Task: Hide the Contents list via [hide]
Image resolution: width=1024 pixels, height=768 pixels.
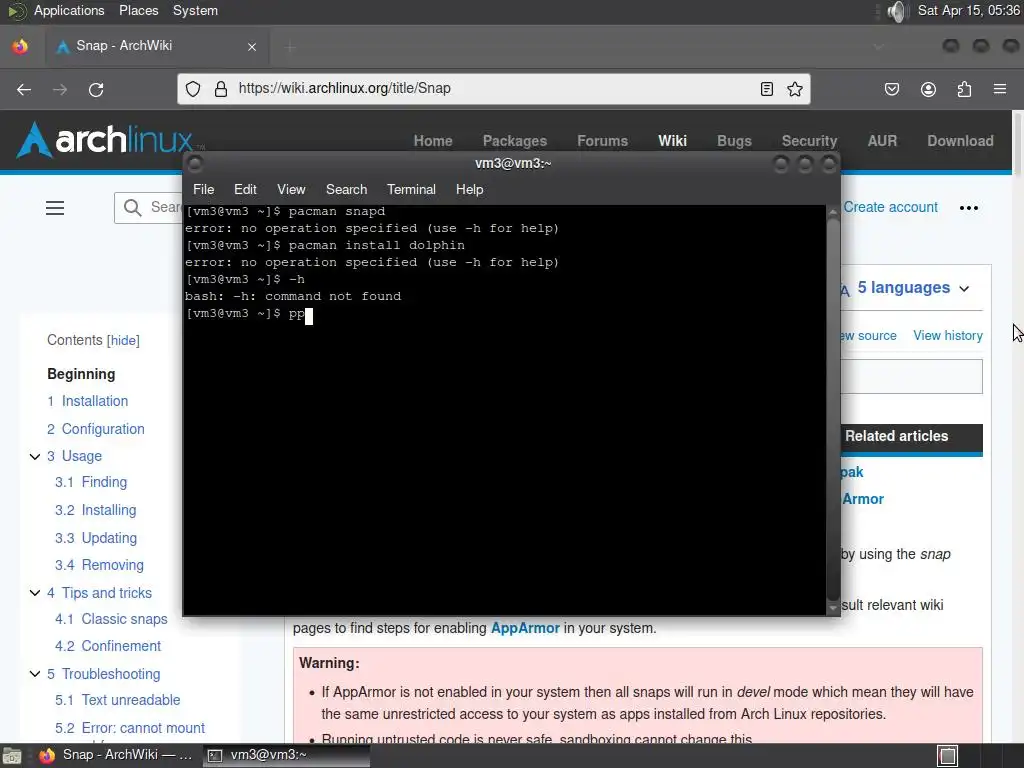Action: pos(123,340)
